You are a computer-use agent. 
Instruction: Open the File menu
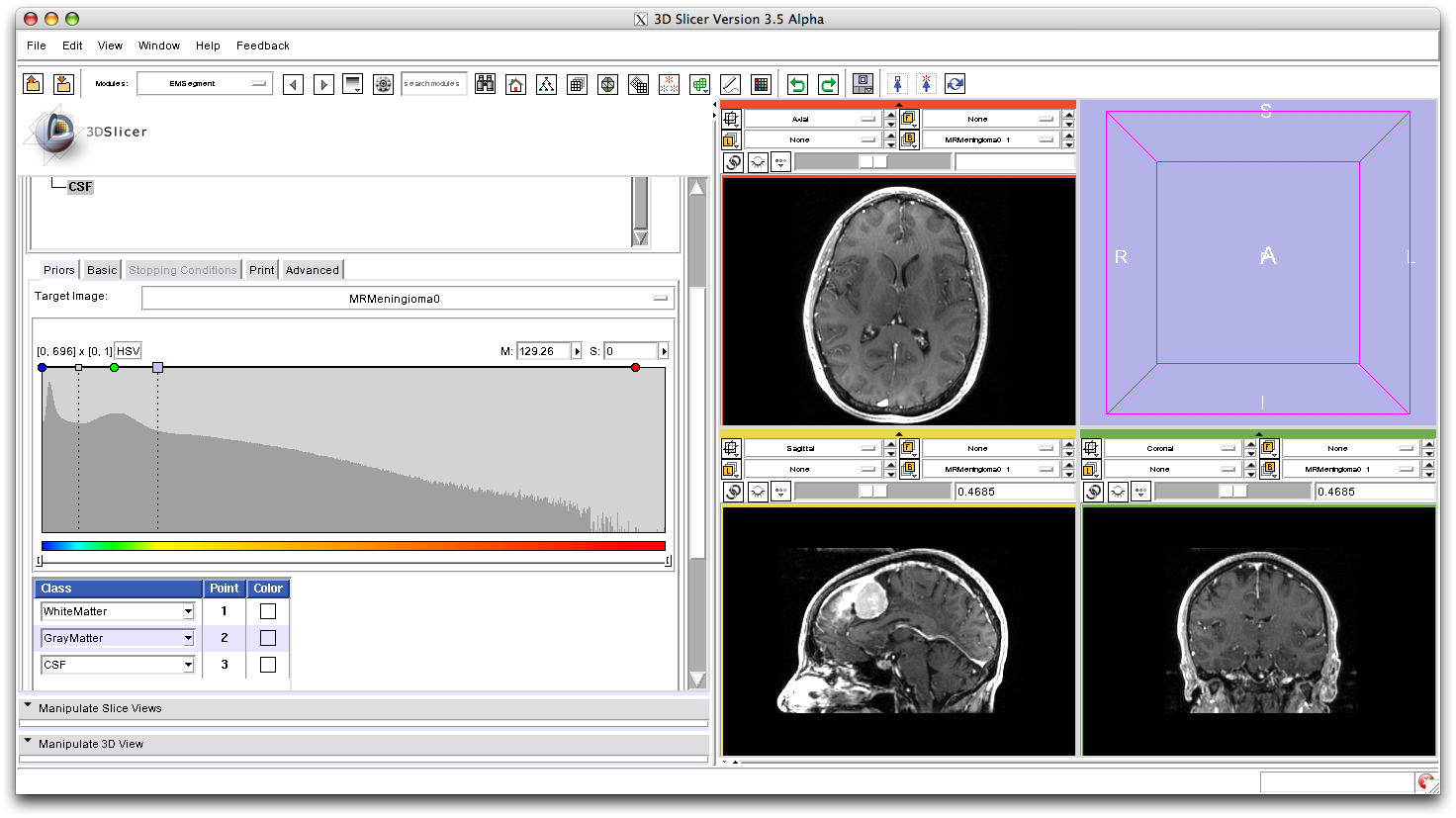pyautogui.click(x=36, y=45)
